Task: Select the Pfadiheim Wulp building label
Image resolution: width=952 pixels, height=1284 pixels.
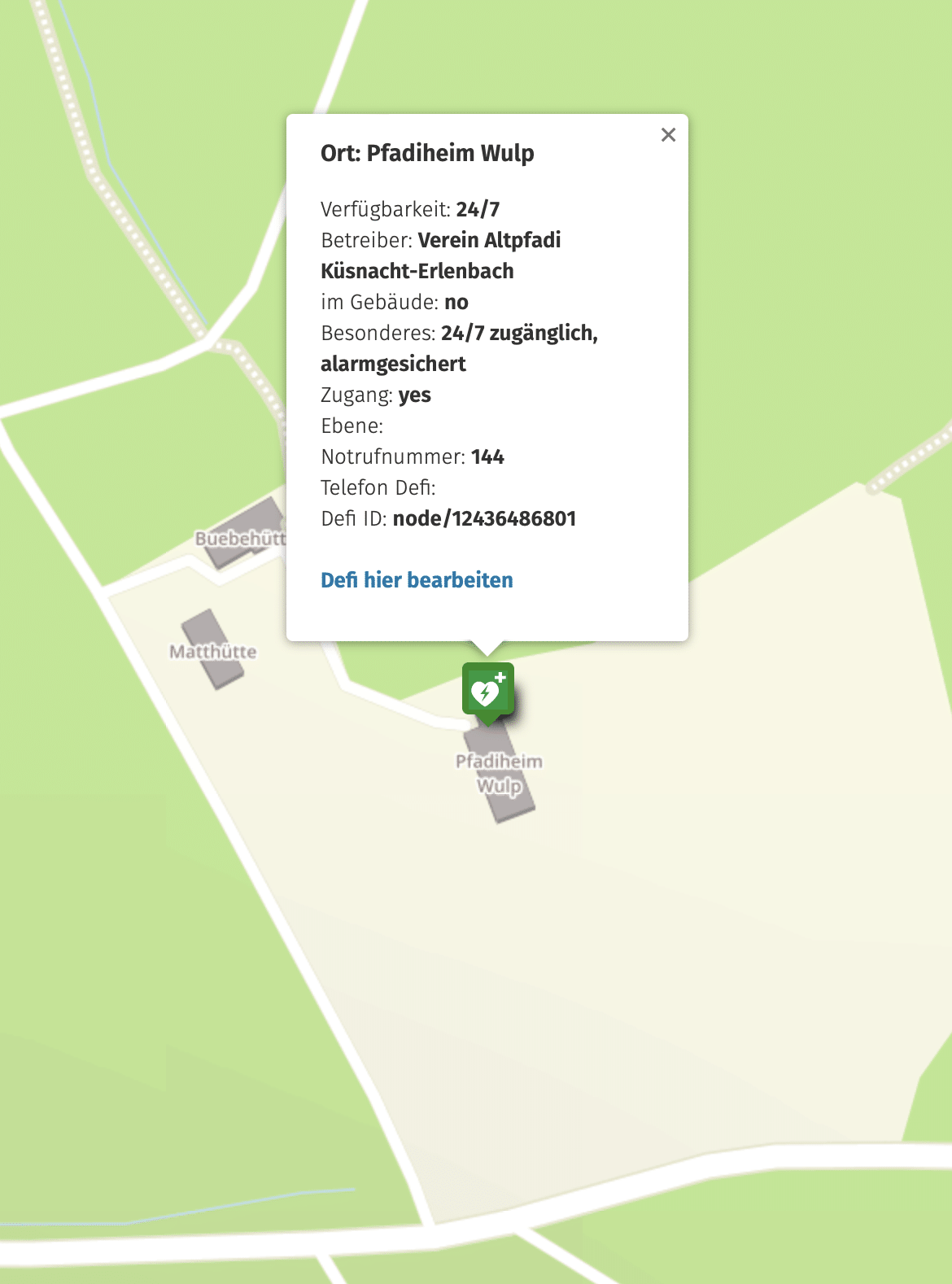Action: click(x=499, y=774)
